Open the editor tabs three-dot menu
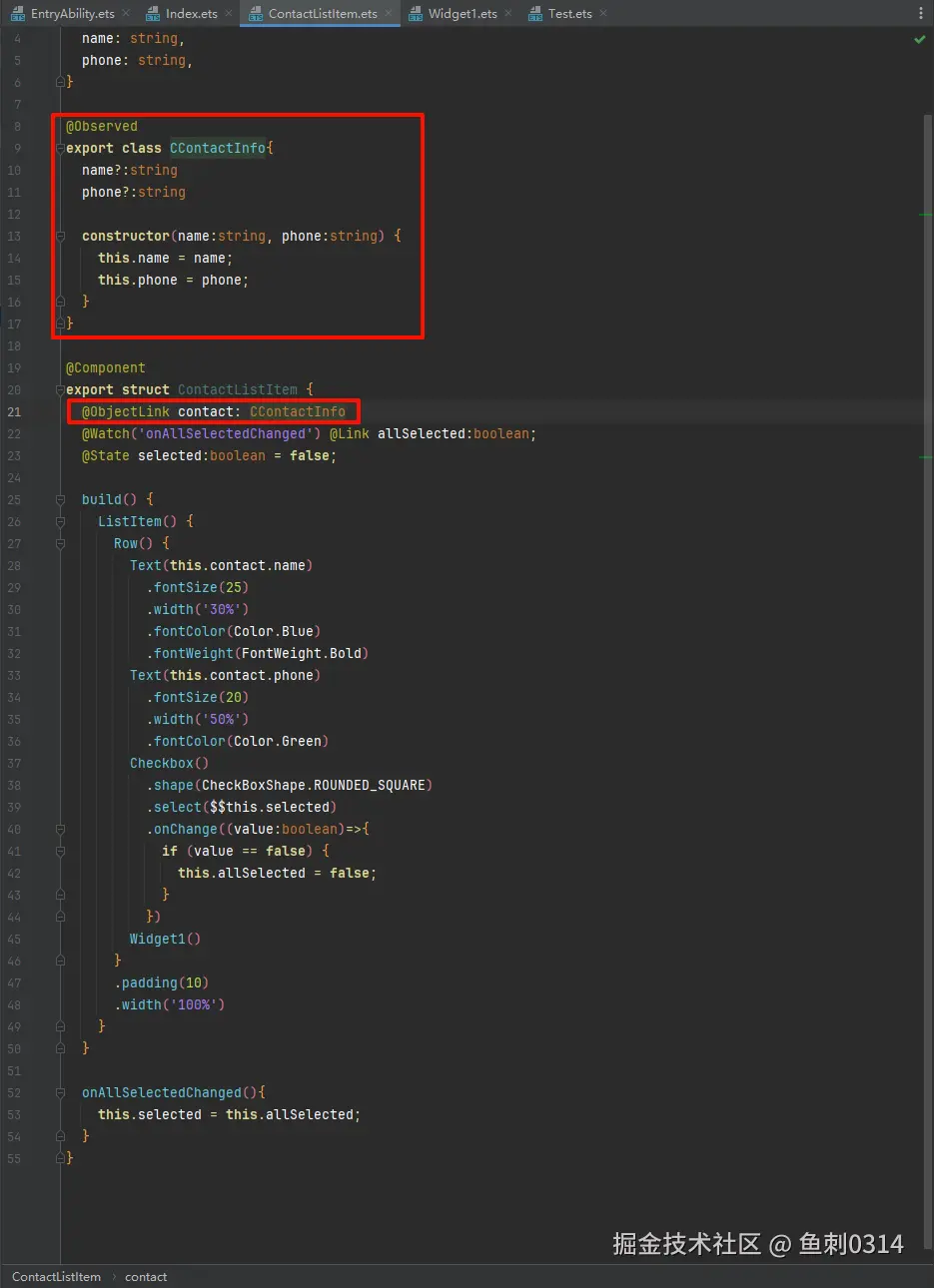 921,14
